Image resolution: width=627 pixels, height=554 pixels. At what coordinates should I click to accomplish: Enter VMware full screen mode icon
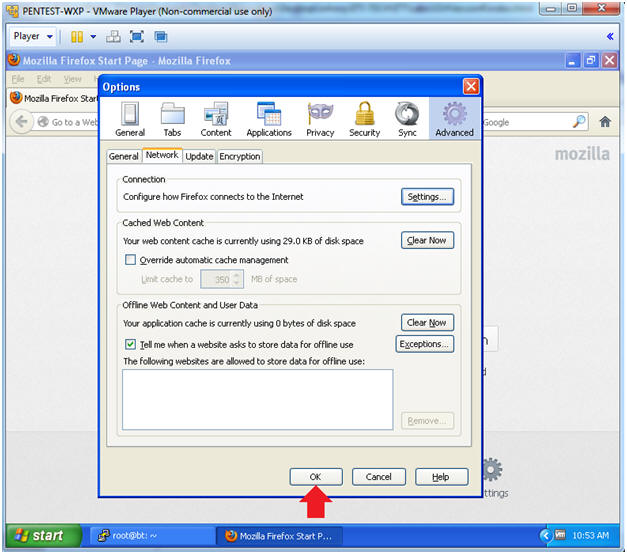[137, 37]
